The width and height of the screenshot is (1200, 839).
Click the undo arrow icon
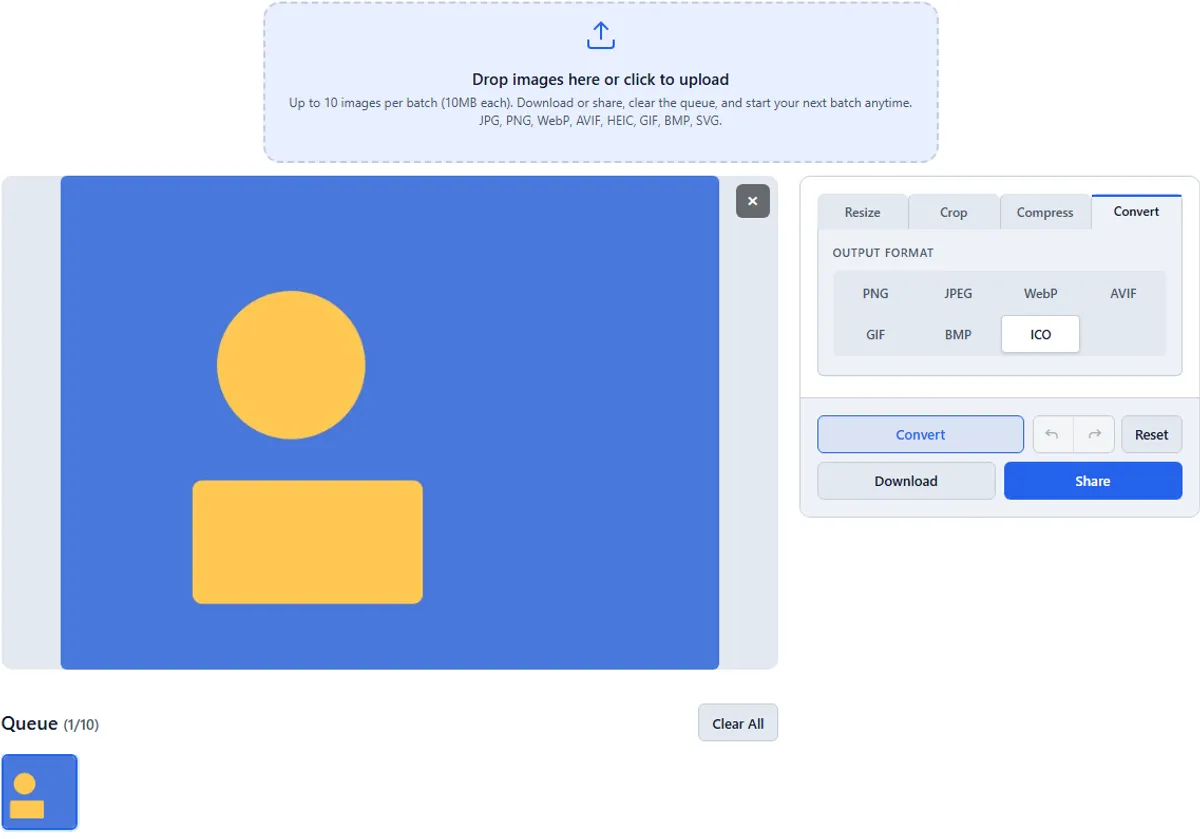coord(1052,435)
